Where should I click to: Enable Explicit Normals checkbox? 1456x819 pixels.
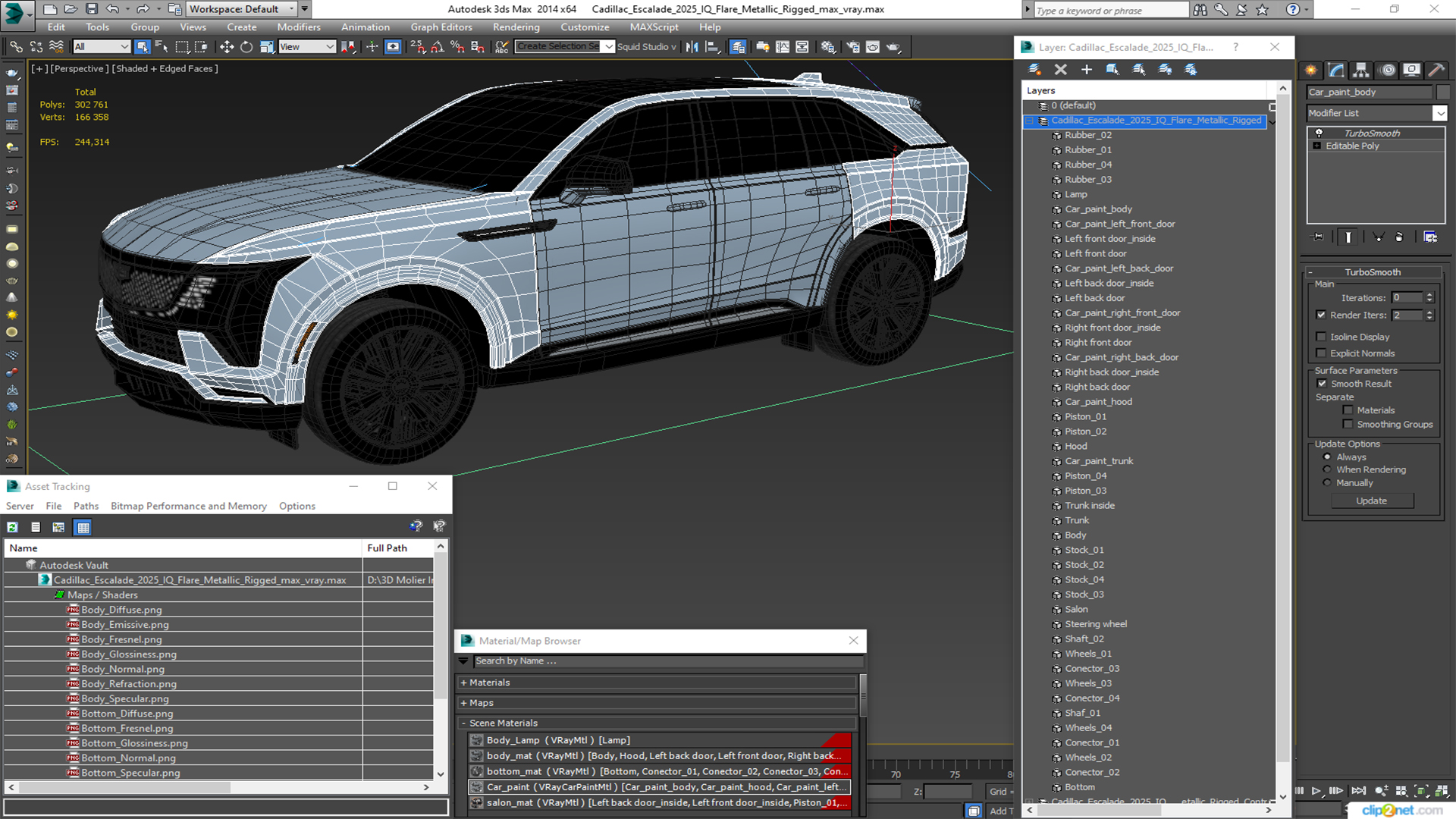click(x=1321, y=353)
